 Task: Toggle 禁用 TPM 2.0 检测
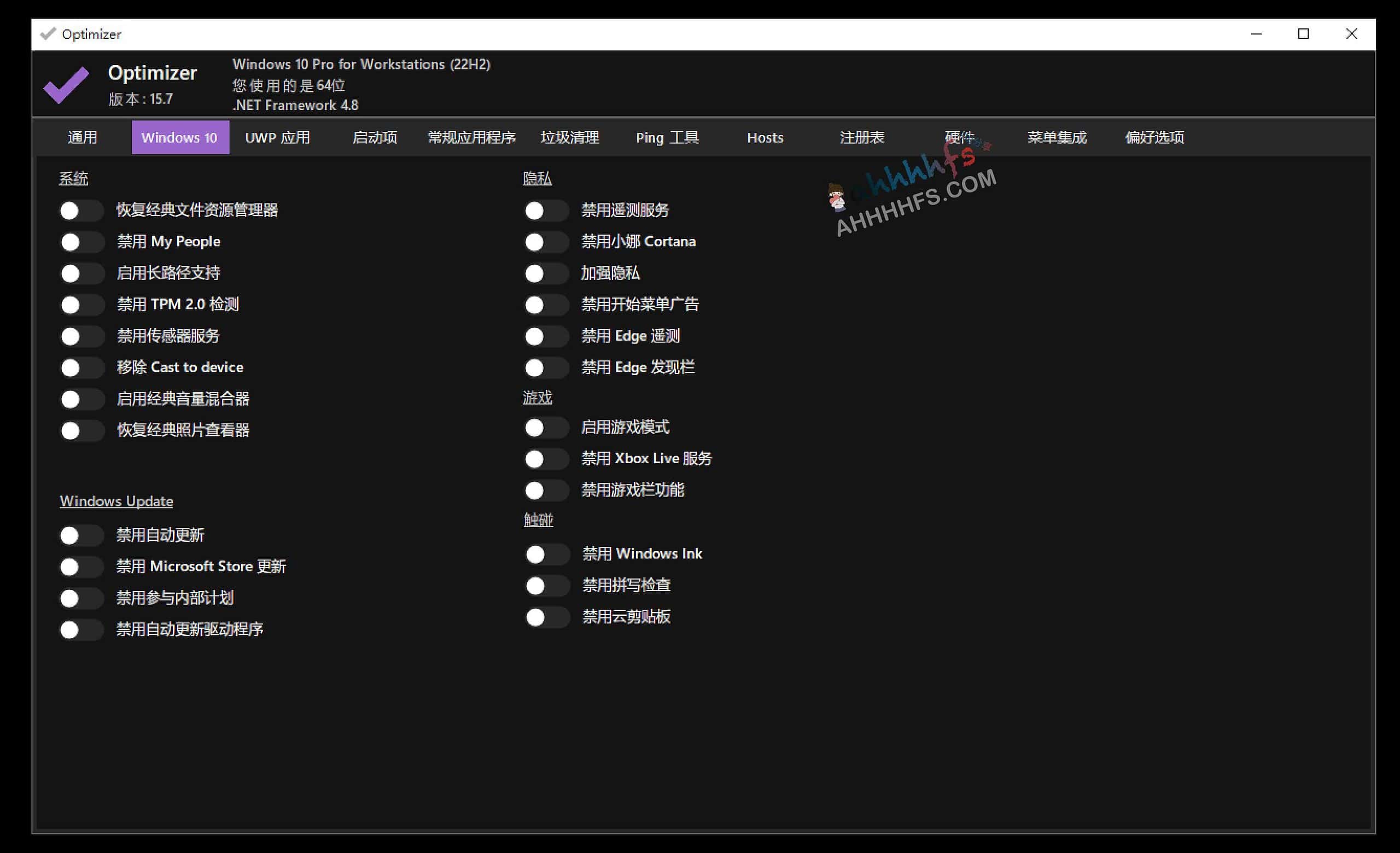[81, 305]
